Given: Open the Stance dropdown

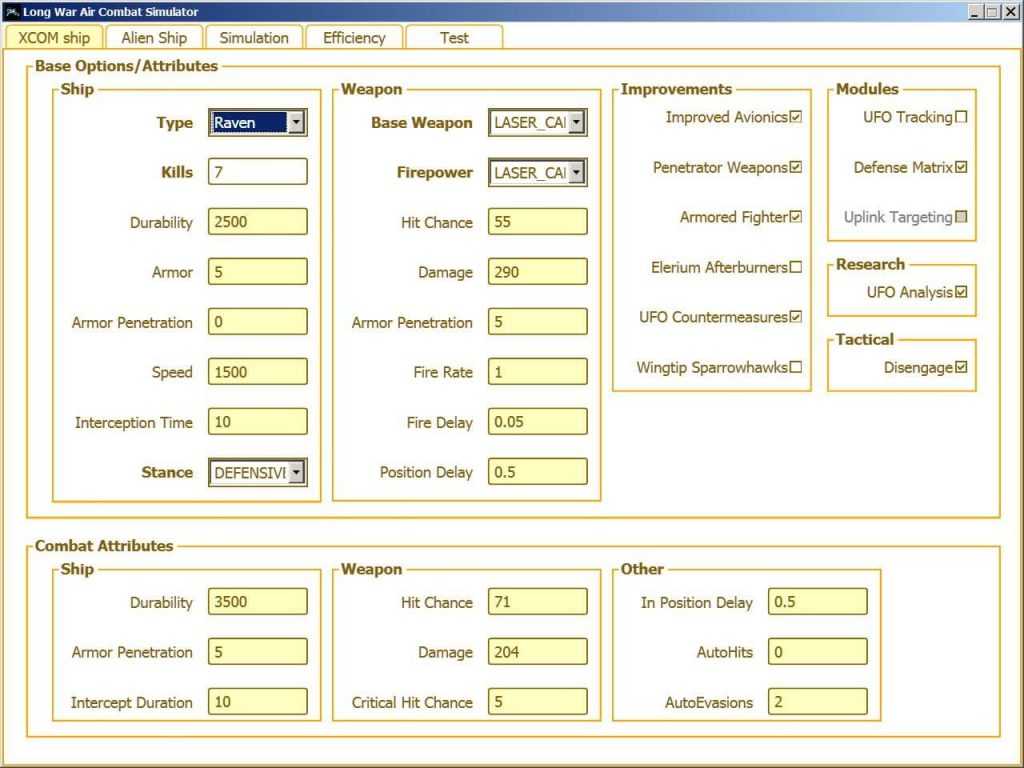Looking at the screenshot, I should pos(296,473).
